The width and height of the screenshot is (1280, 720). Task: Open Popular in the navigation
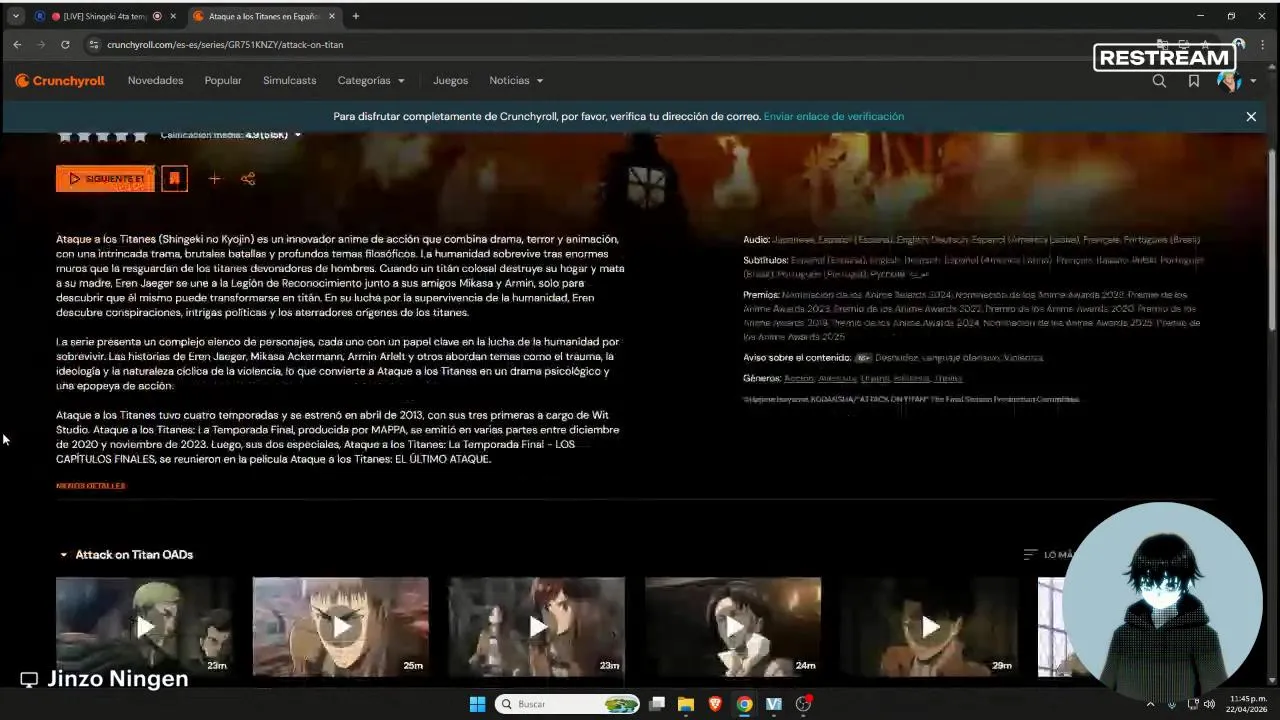[x=223, y=81]
